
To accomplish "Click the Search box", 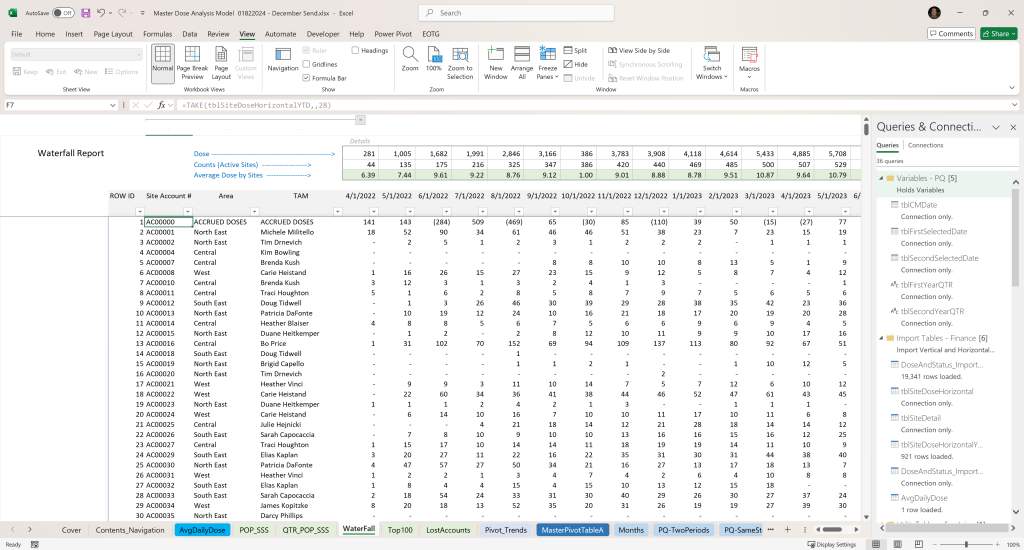I will click(x=516, y=13).
